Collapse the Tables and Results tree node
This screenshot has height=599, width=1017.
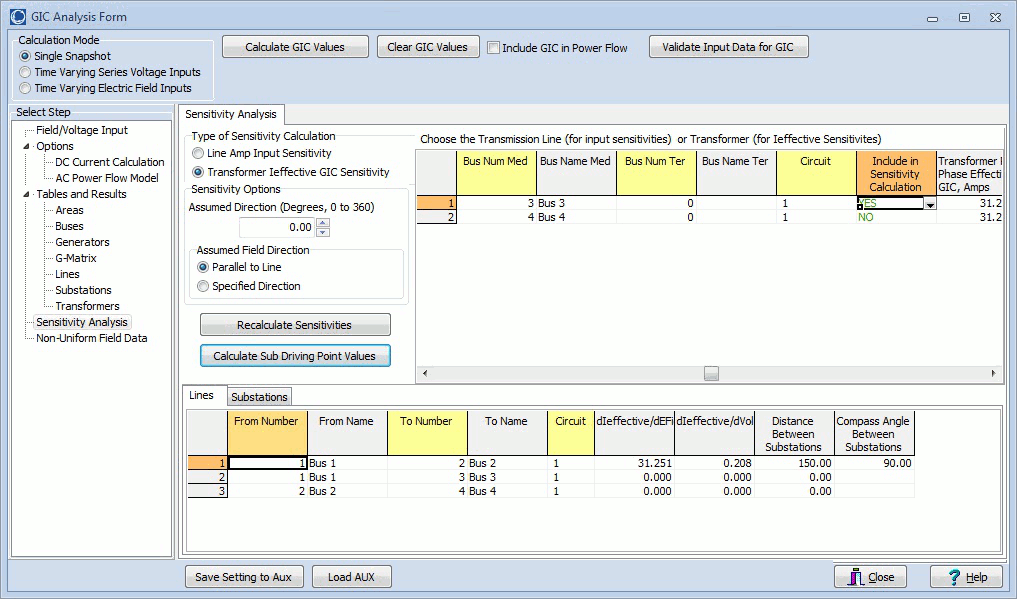tap(27, 194)
